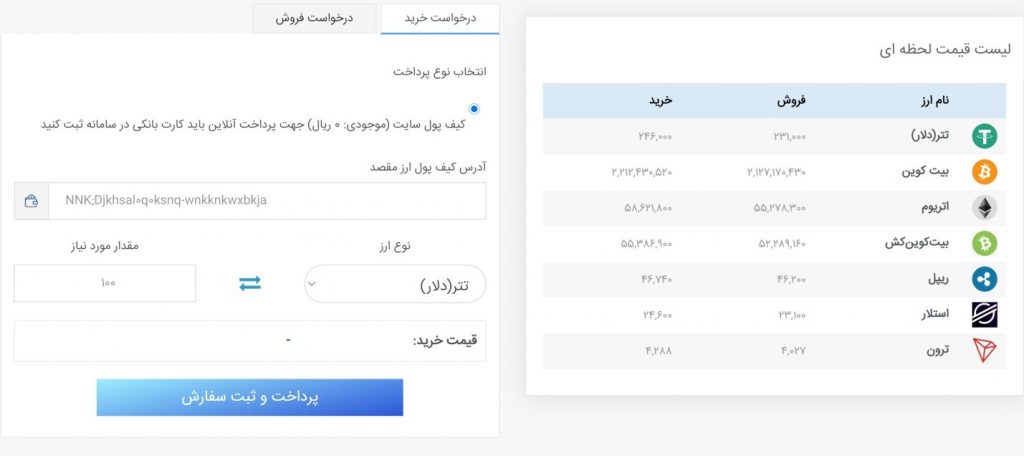Image resolution: width=1024 pixels, height=456 pixels.
Task: Click the Ripple blue icon
Action: (x=984, y=280)
